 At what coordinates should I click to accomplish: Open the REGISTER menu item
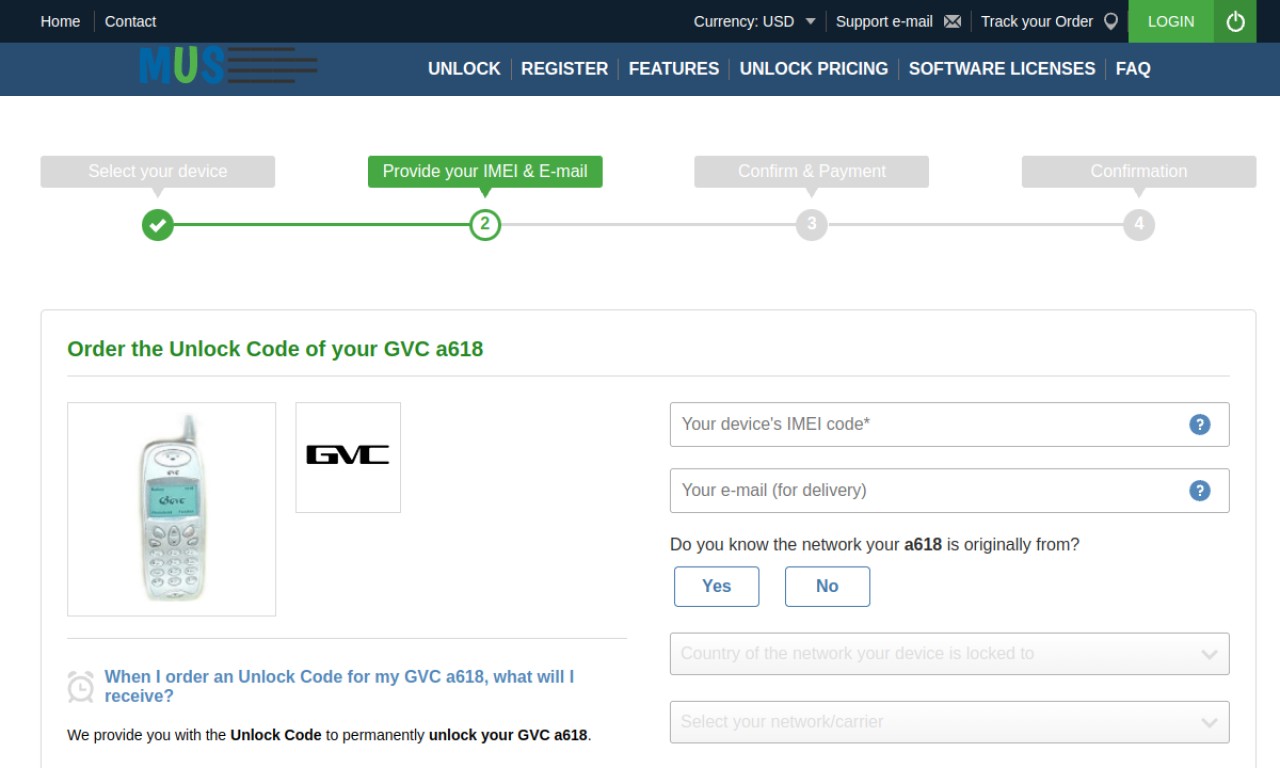(564, 68)
